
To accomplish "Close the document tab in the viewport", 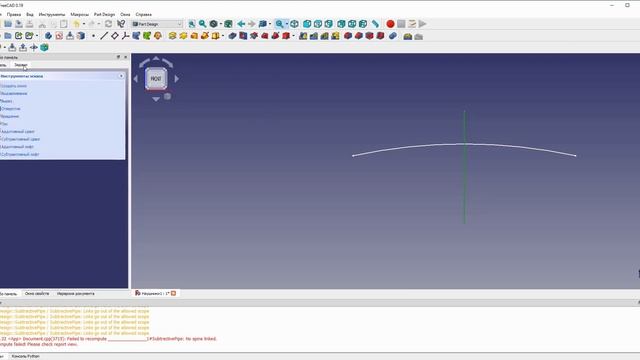I will [x=173, y=293].
